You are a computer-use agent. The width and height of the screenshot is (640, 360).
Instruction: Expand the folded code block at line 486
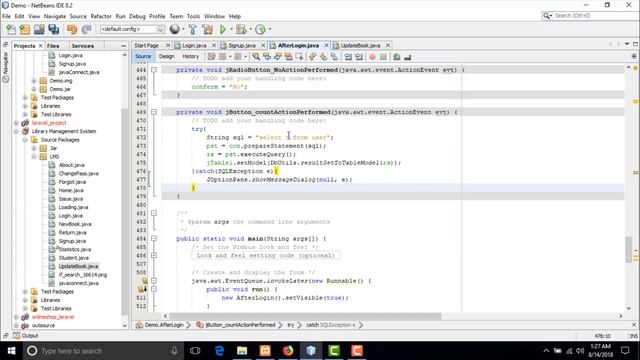tap(154, 256)
